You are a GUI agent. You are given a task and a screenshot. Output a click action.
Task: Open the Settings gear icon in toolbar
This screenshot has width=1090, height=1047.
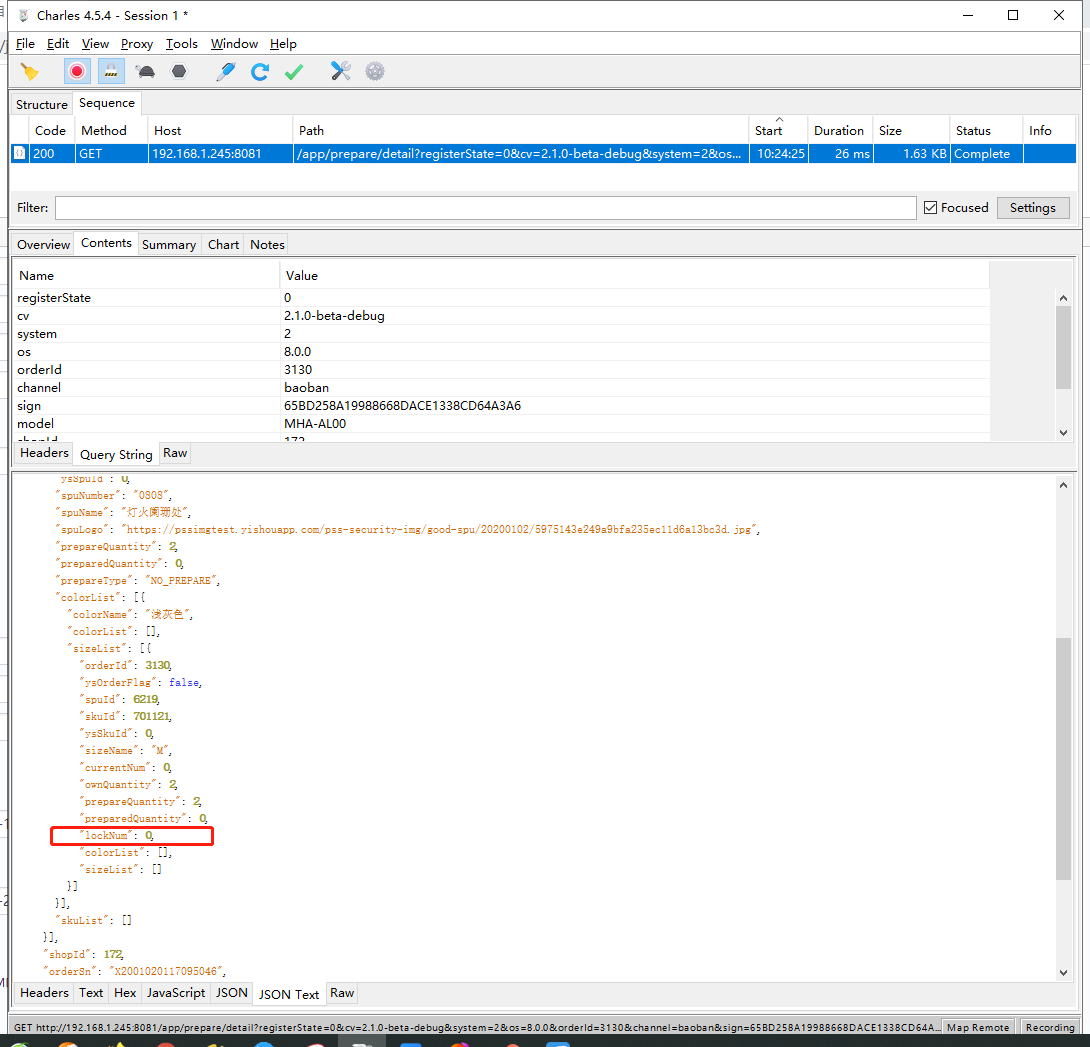coord(375,72)
